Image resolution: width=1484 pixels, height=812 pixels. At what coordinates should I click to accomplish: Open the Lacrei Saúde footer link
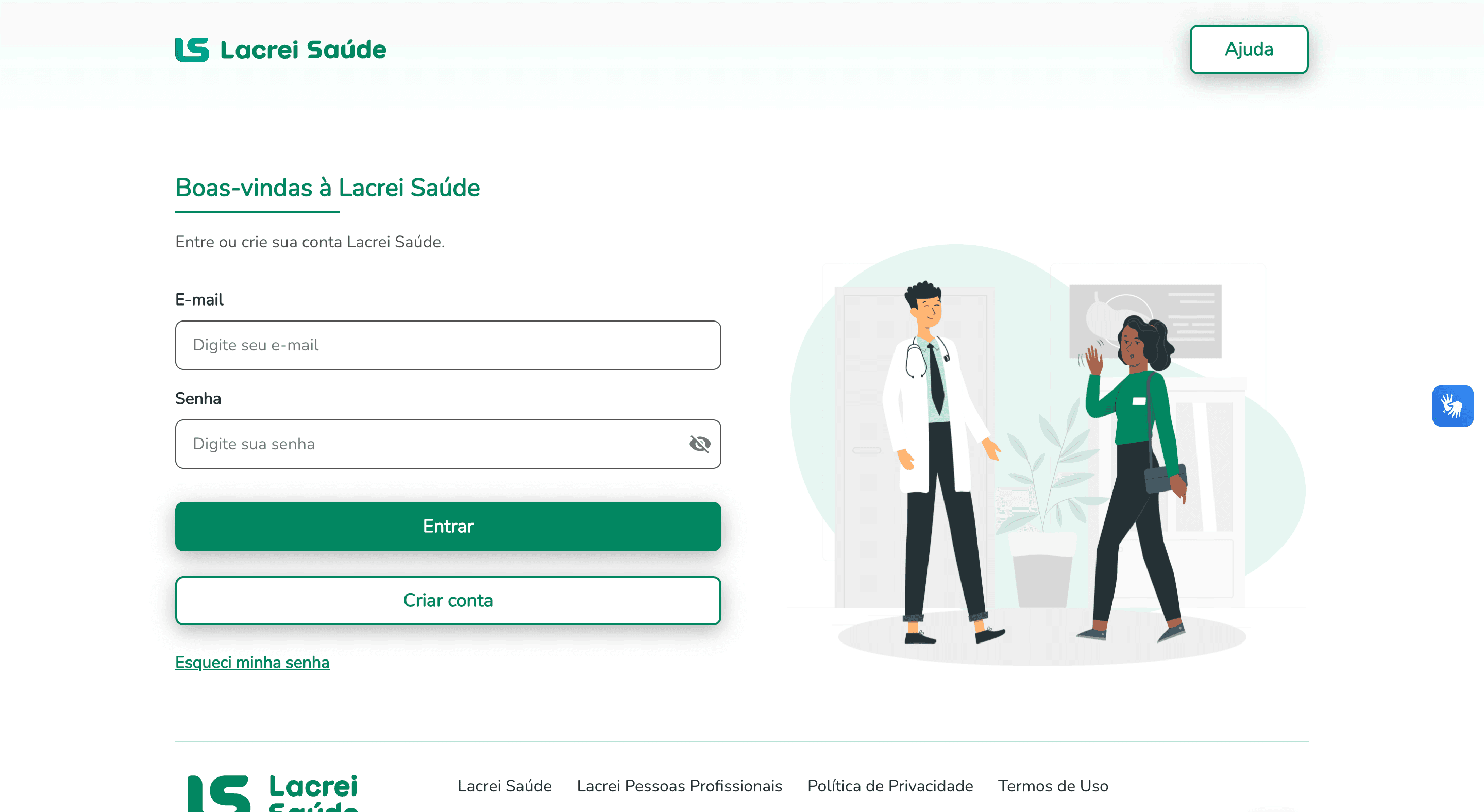[504, 786]
